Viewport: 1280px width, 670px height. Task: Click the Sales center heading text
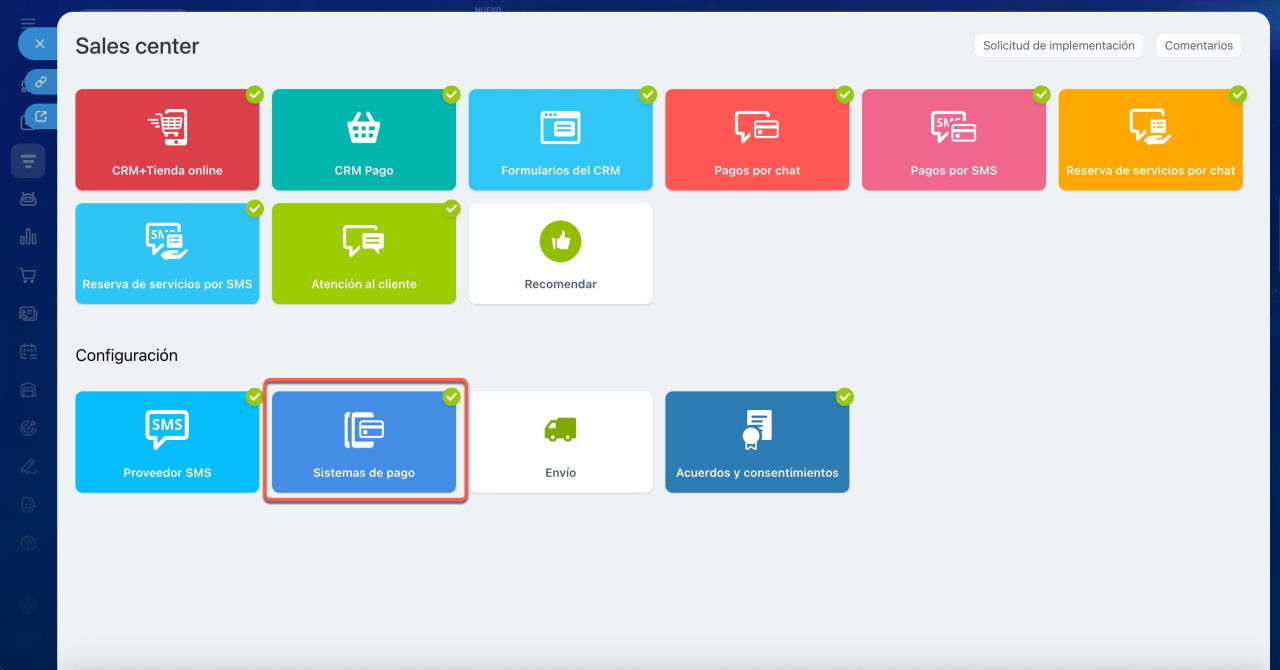point(137,45)
